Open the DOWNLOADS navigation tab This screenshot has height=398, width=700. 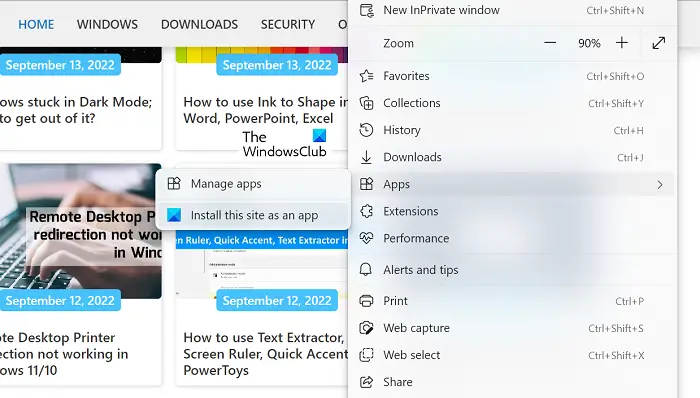(x=199, y=24)
